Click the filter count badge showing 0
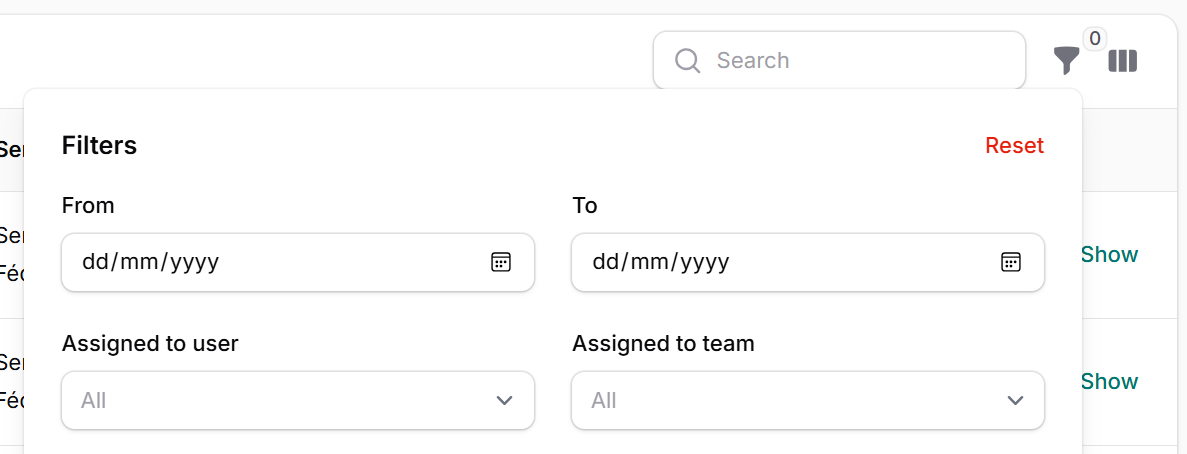Image resolution: width=1187 pixels, height=454 pixels. click(x=1094, y=39)
